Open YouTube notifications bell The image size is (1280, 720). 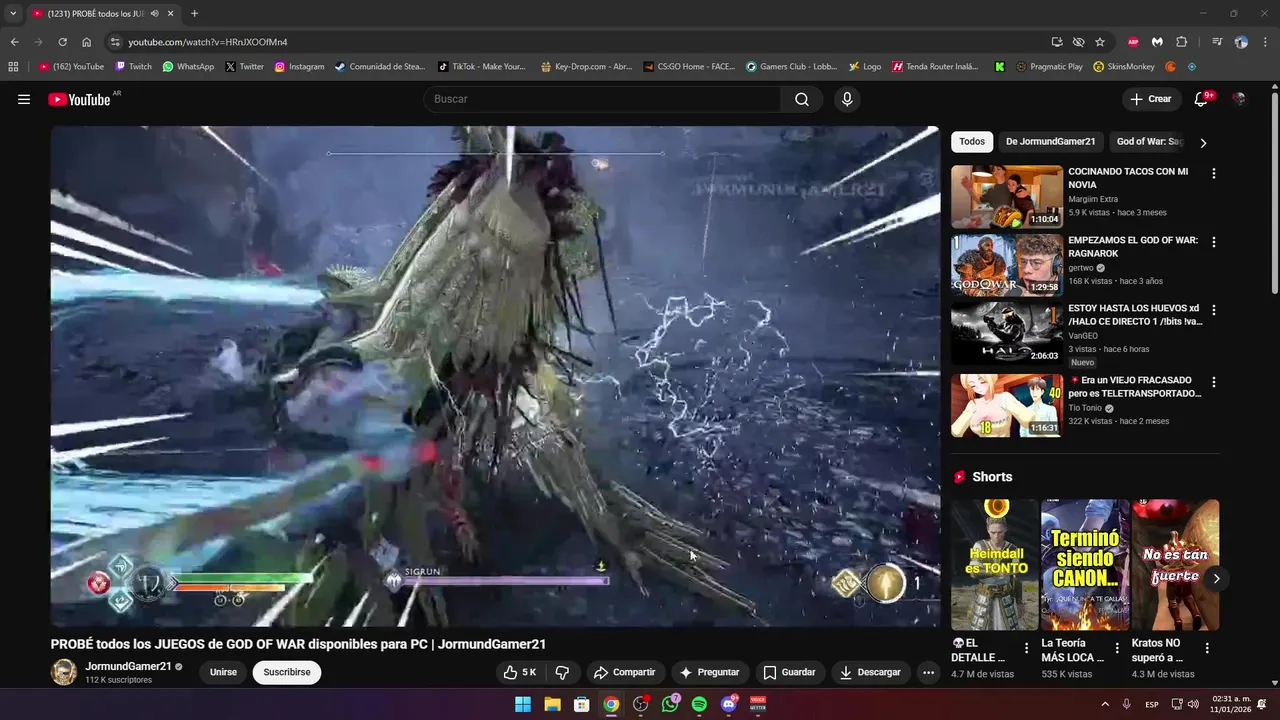(1202, 99)
